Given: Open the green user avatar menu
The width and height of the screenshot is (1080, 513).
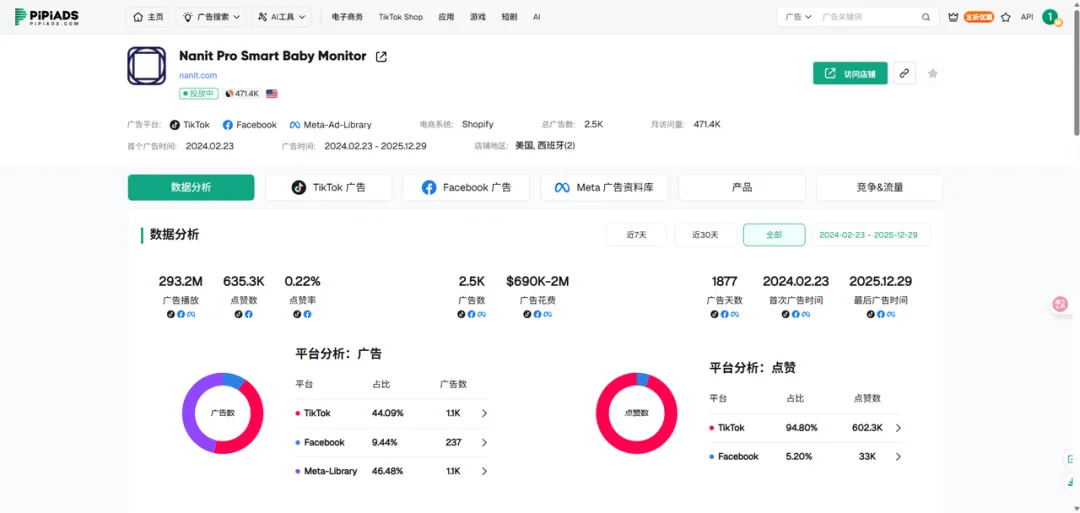Looking at the screenshot, I should click(x=1050, y=17).
